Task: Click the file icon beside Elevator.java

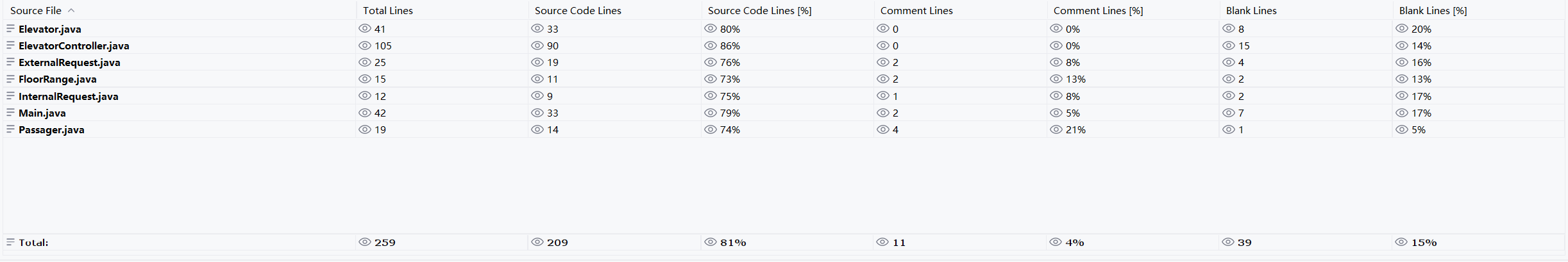Action: [10, 28]
